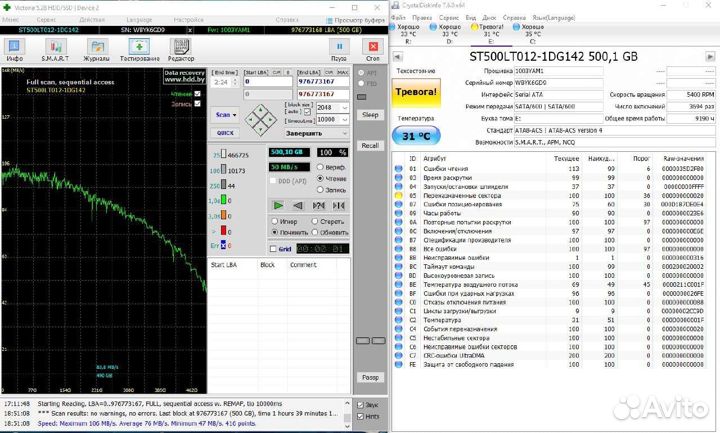Open the Журналы (logs) section
720x433 pixels.
96,50
